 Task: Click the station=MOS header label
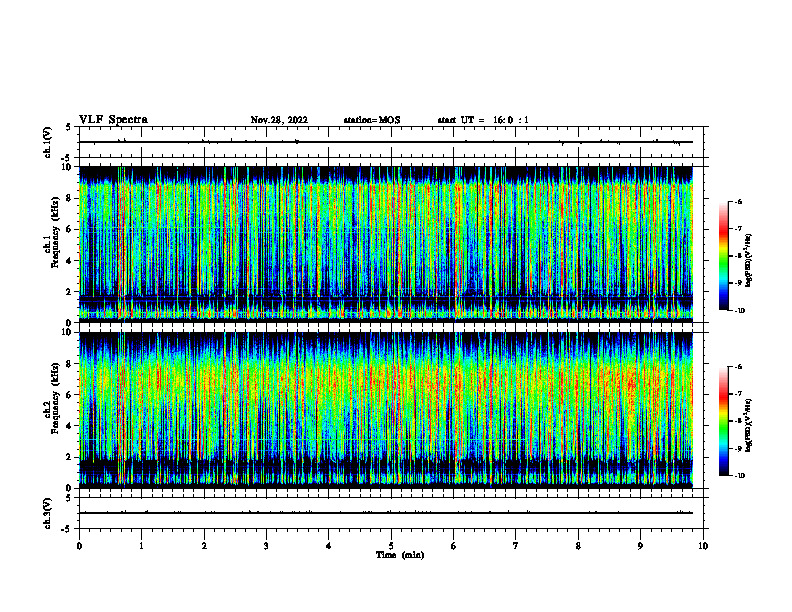tap(372, 120)
